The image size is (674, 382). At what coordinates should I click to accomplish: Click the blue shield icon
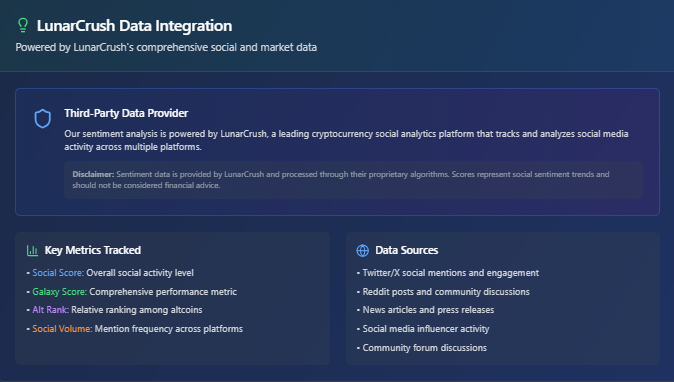pyautogui.click(x=43, y=119)
